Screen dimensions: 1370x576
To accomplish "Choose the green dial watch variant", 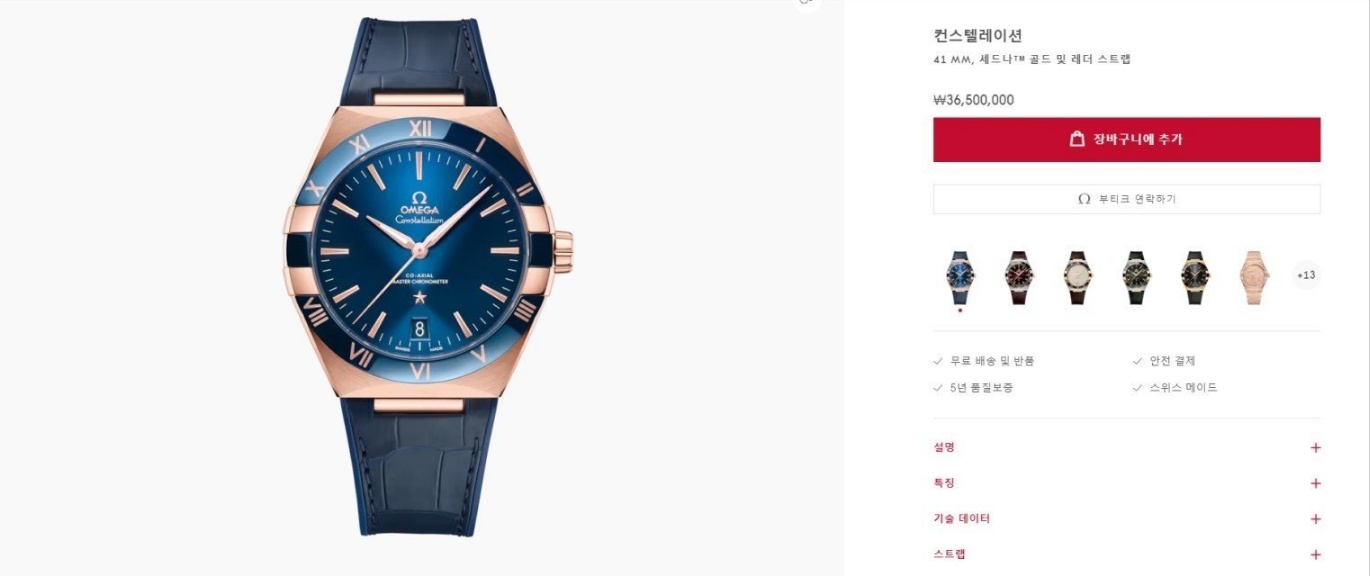I will (x=1136, y=277).
